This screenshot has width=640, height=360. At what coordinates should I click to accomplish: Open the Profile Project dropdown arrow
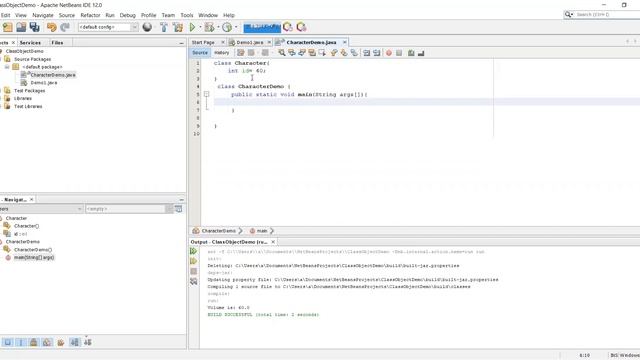(236, 27)
